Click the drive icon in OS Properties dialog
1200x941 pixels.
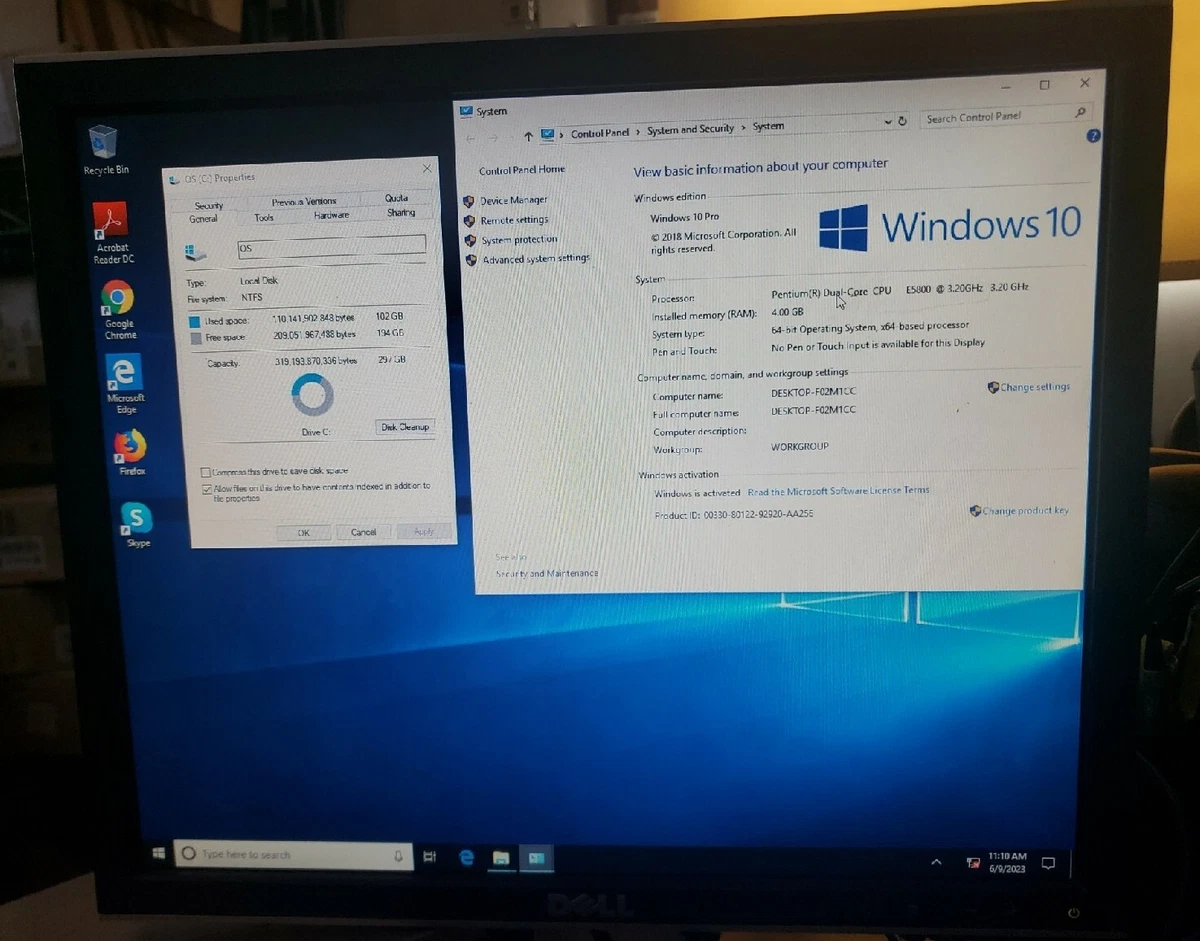(195, 253)
